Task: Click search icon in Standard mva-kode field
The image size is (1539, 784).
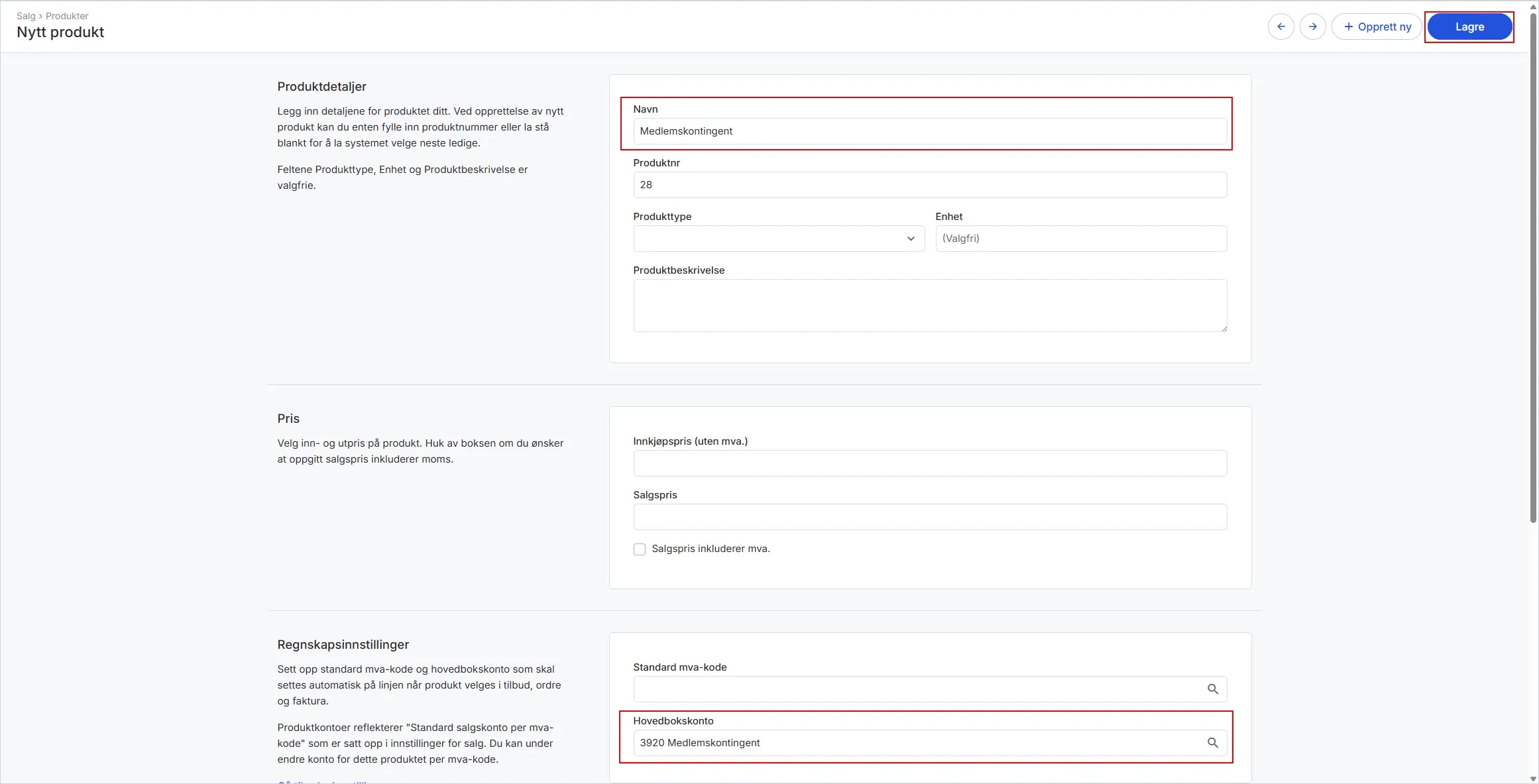Action: tap(1212, 689)
